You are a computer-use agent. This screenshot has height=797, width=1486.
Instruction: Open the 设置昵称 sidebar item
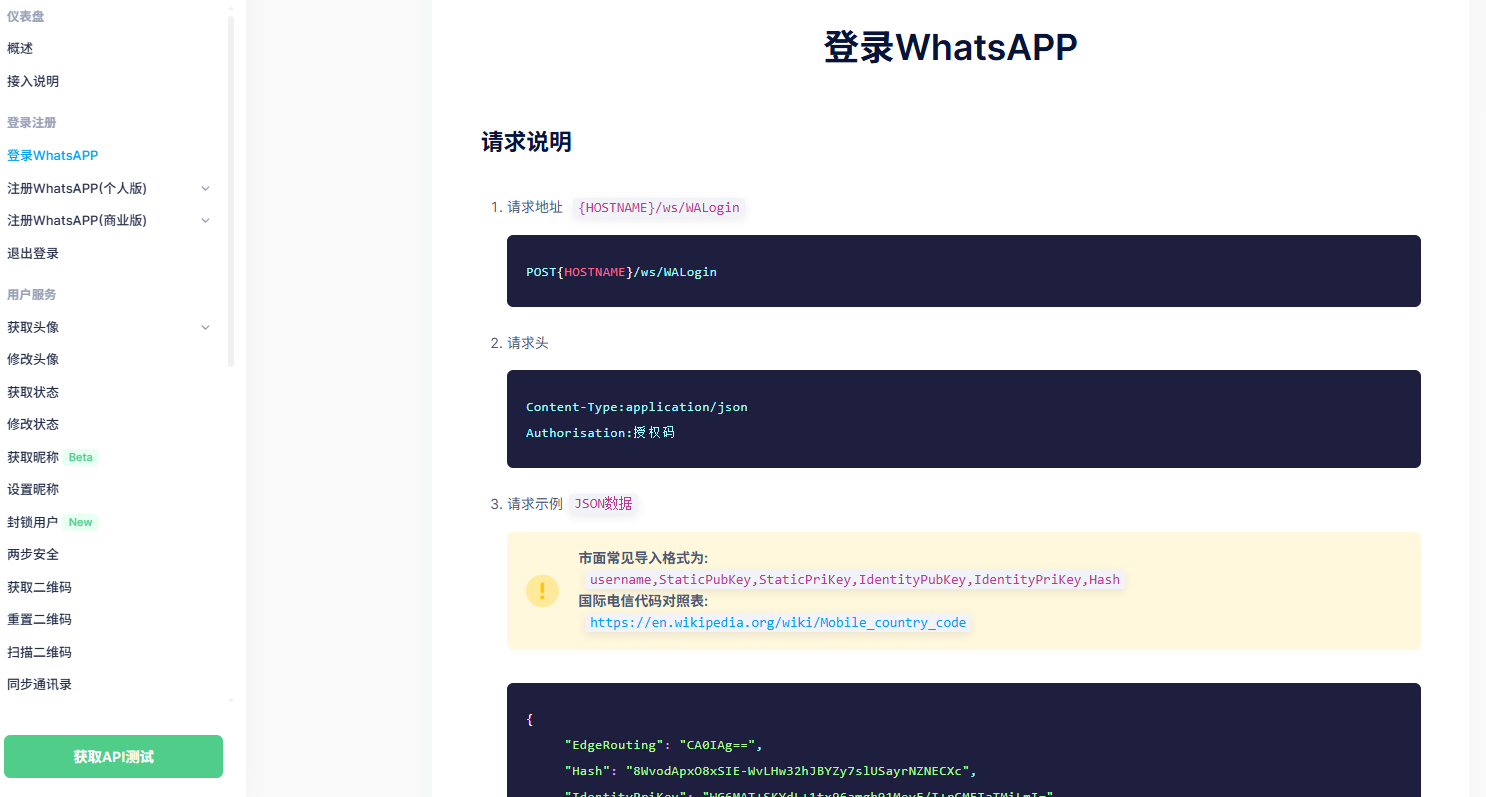coord(33,489)
